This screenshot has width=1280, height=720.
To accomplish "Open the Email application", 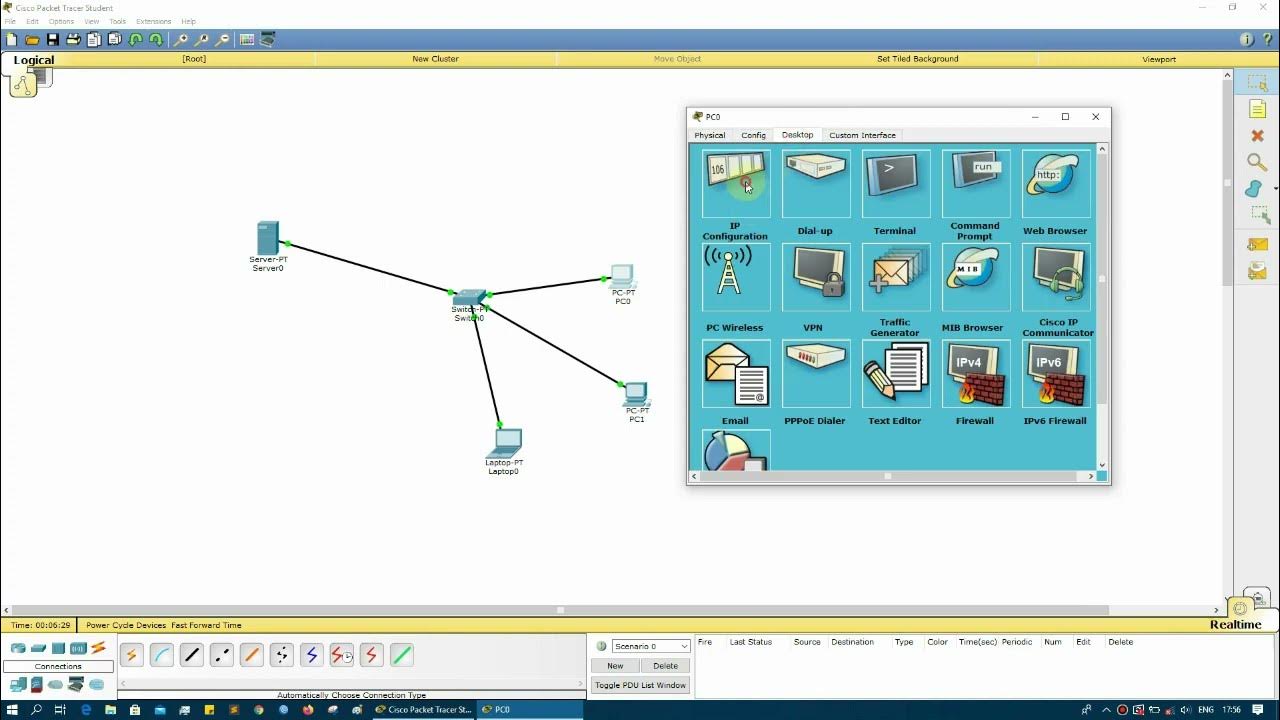I will (x=736, y=374).
